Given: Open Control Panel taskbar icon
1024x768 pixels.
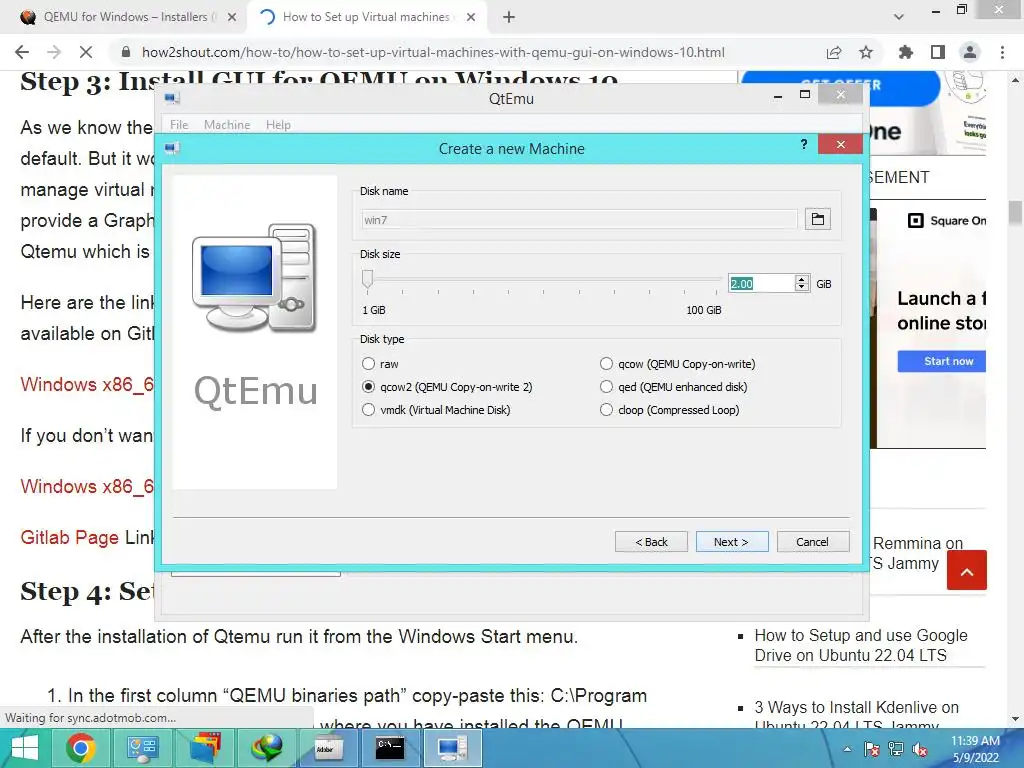Looking at the screenshot, I should pos(142,748).
